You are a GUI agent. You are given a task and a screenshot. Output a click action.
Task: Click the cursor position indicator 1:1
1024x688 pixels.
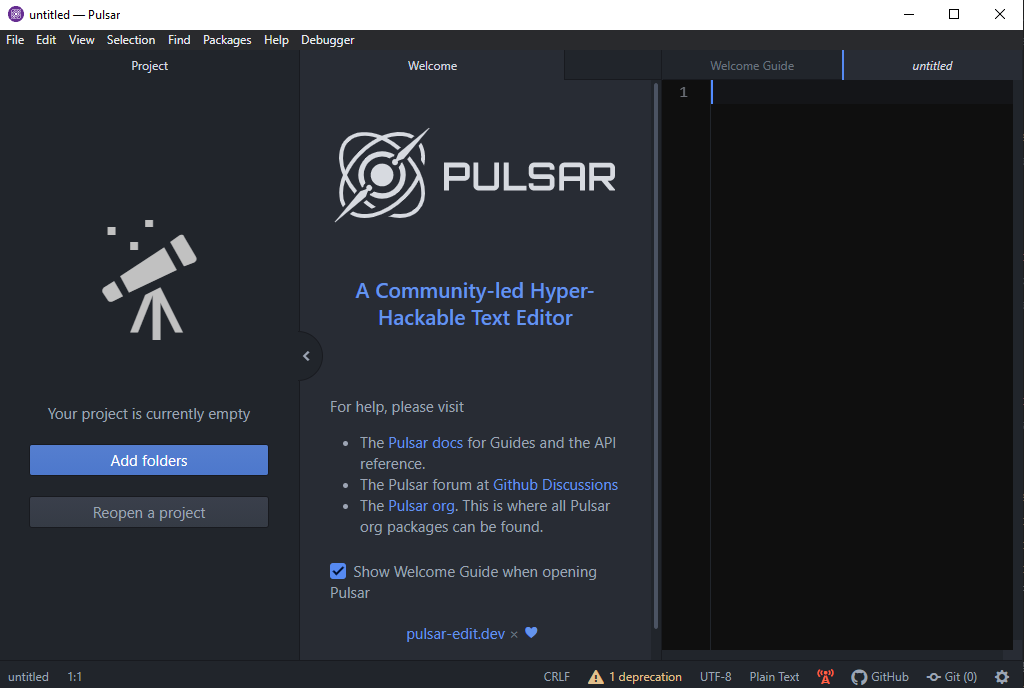click(74, 677)
